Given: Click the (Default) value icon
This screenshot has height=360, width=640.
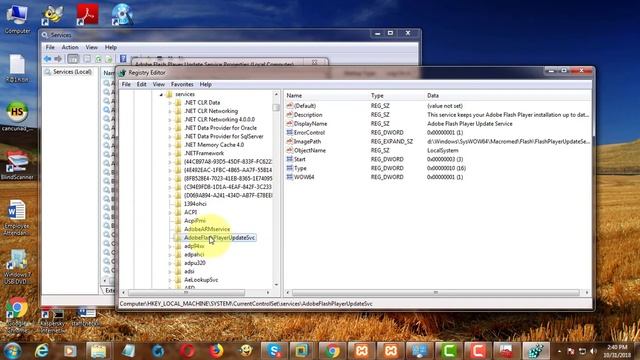Looking at the screenshot, I should pos(289,106).
